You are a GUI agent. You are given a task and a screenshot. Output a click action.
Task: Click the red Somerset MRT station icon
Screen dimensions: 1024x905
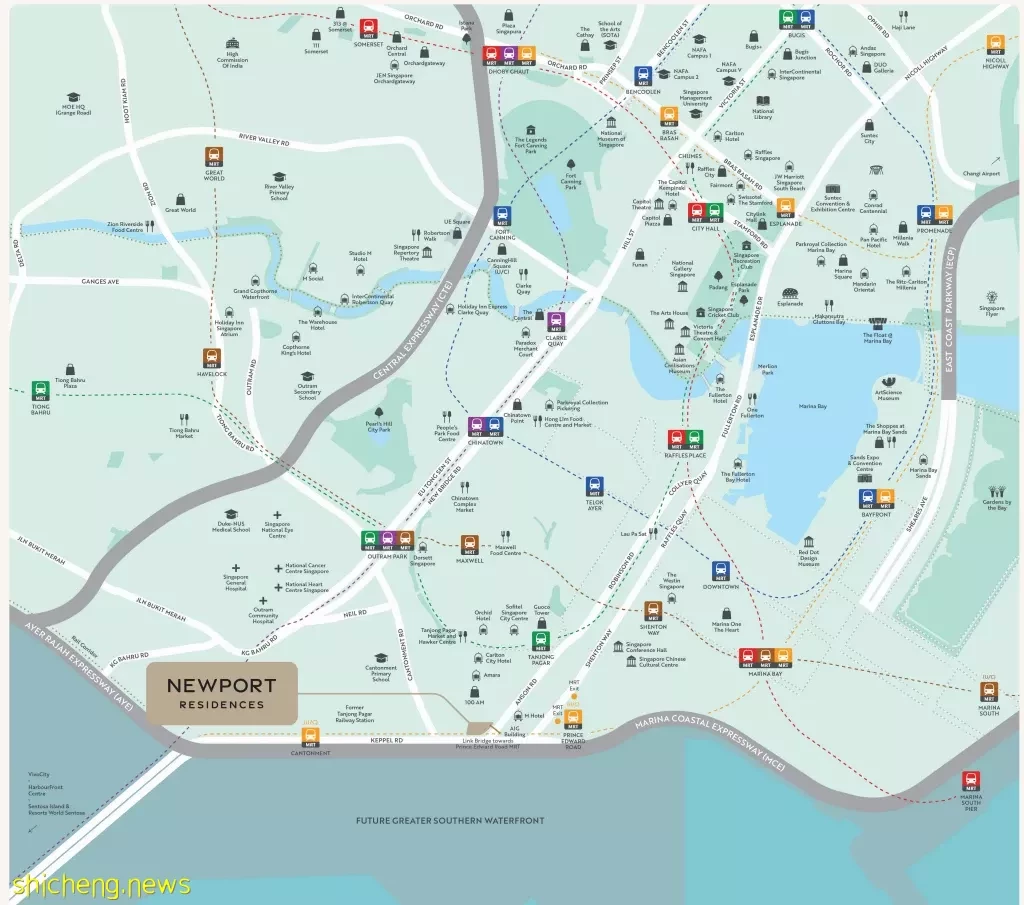[x=368, y=29]
